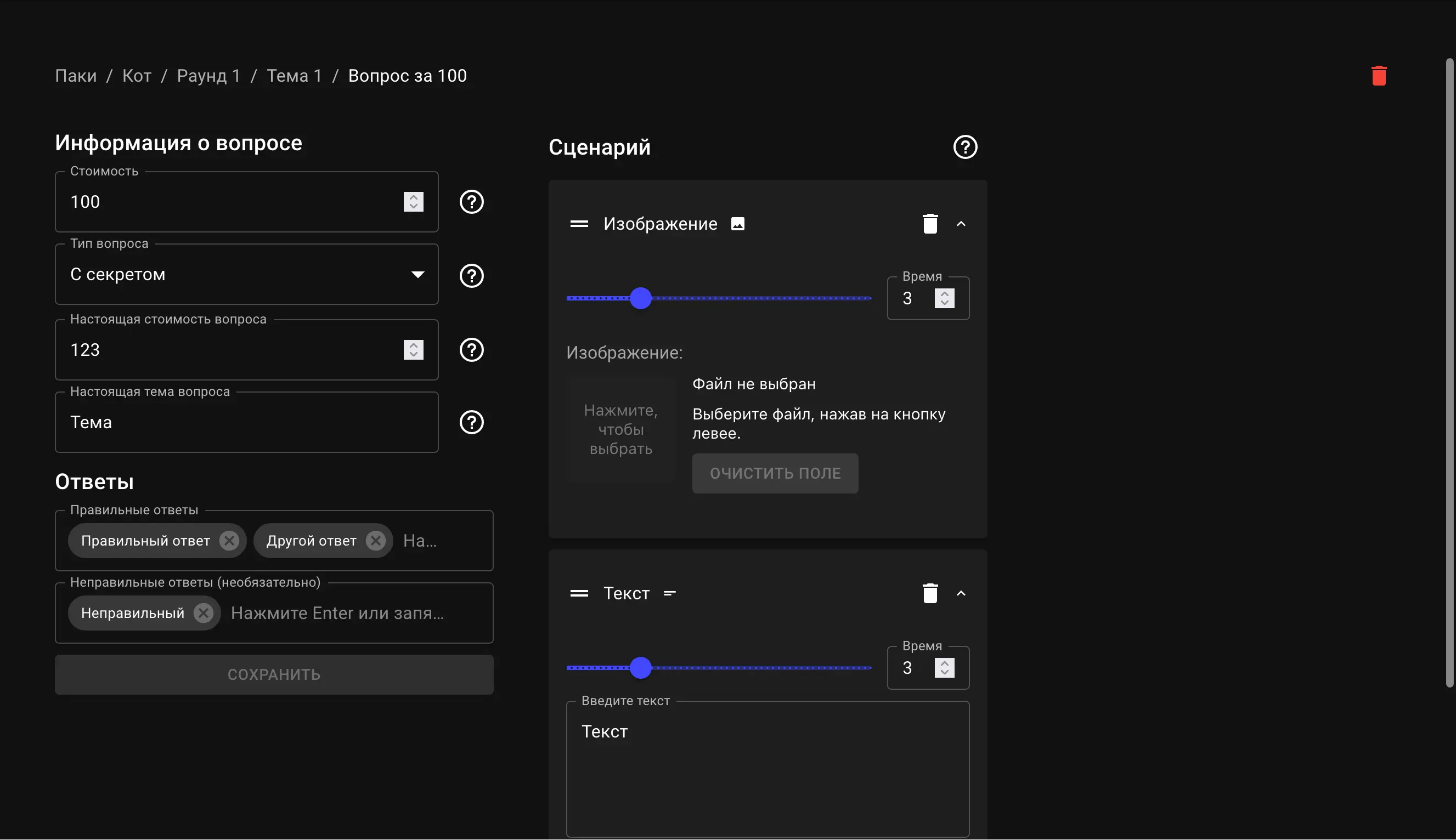Image resolution: width=1456 pixels, height=840 pixels.
Task: Click the red trash icon to delete the question
Action: point(1378,75)
